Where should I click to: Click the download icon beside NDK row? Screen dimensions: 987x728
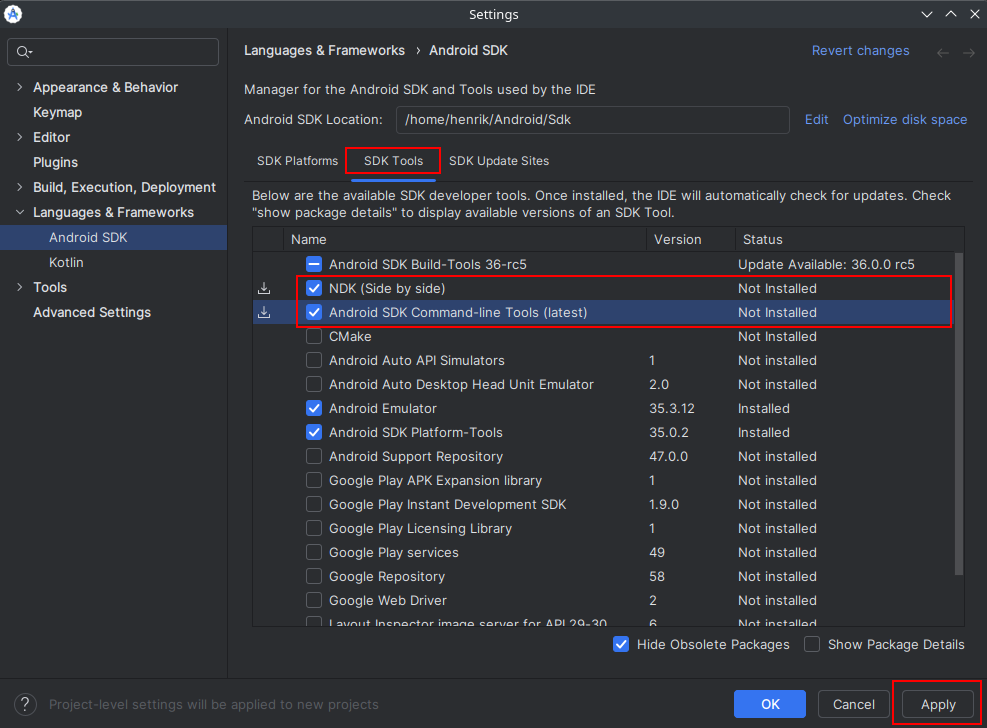tap(264, 288)
